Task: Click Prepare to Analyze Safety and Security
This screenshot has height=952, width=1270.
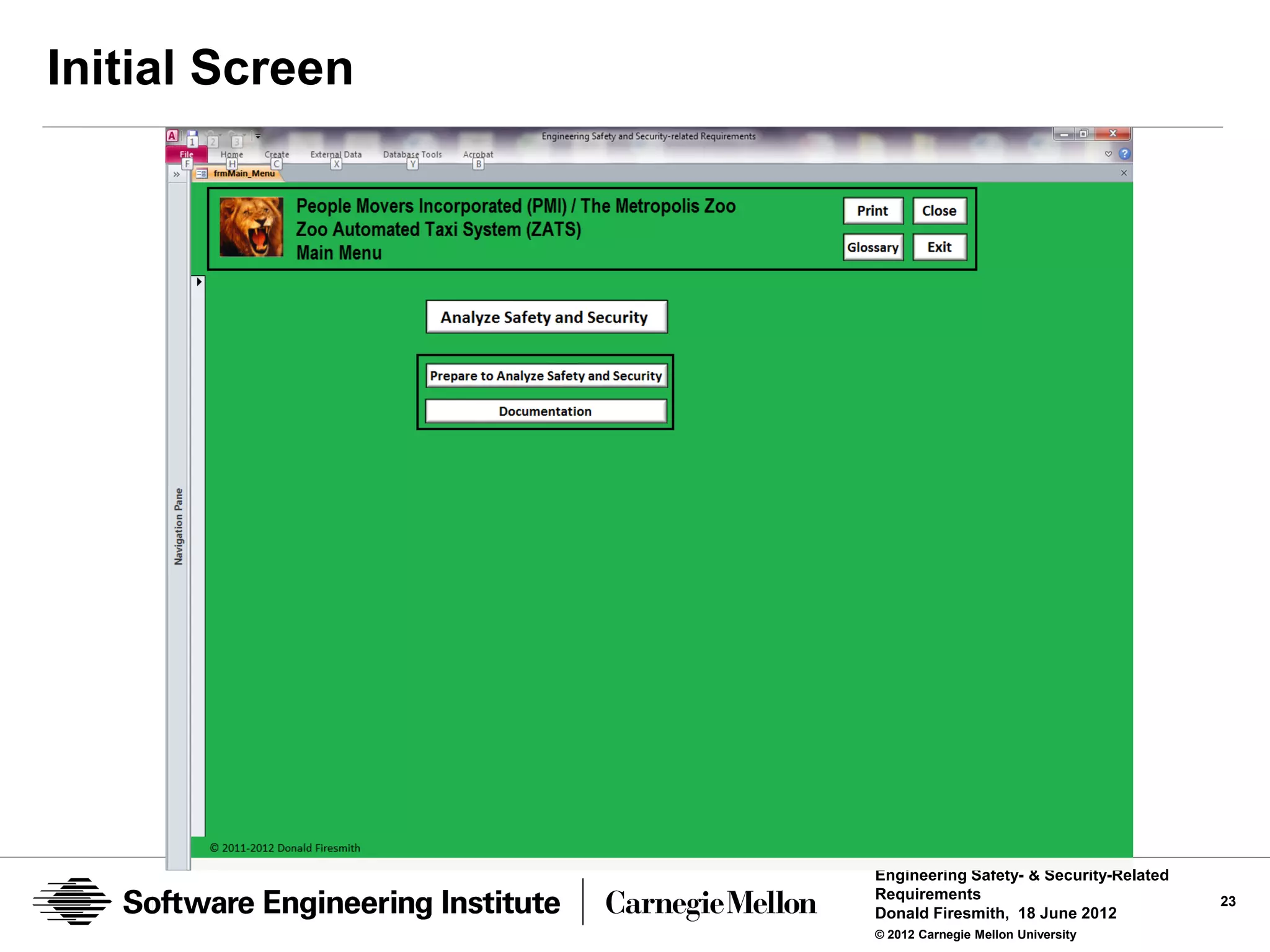Action: tap(546, 376)
